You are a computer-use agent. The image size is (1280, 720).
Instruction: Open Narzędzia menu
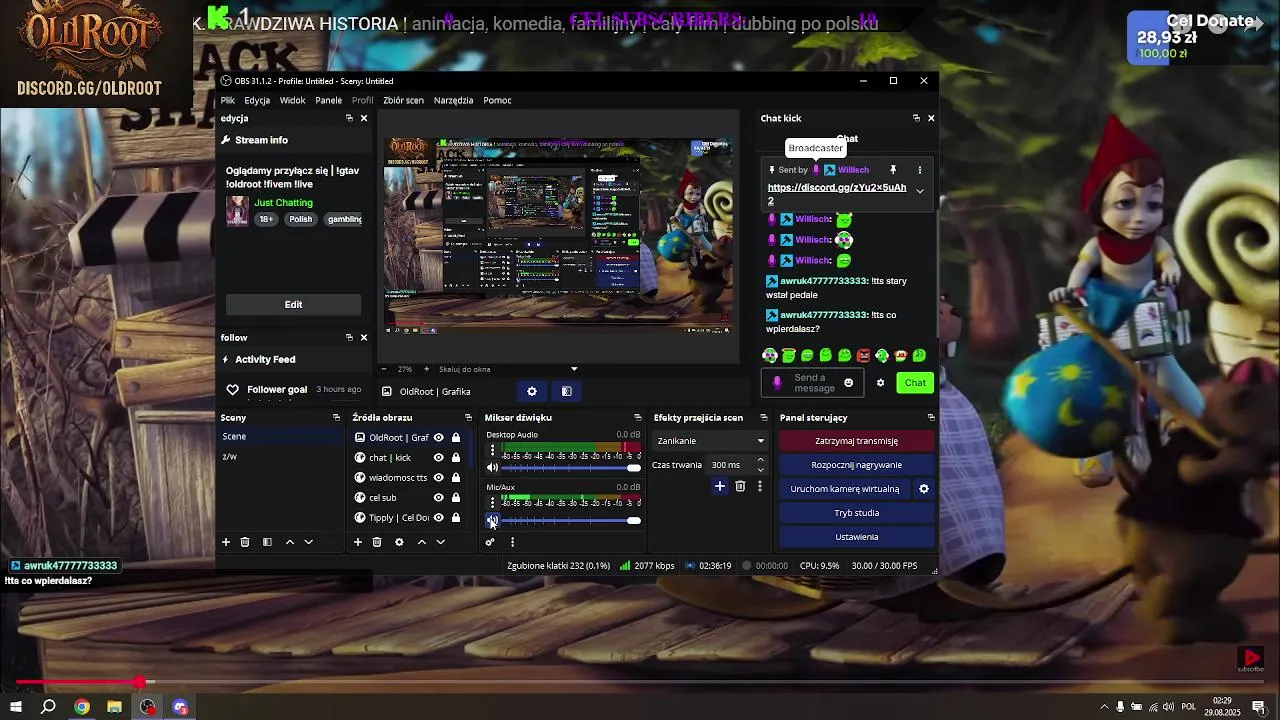tap(453, 100)
